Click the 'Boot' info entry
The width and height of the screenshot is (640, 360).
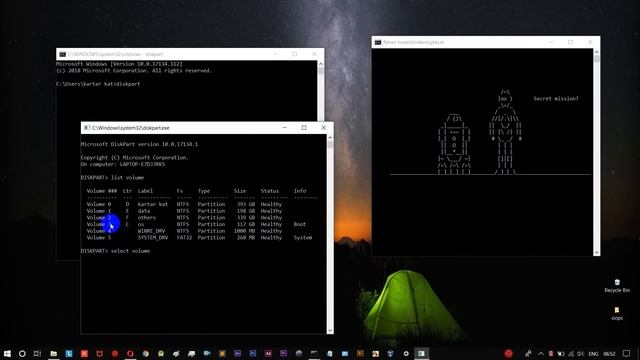click(x=300, y=224)
